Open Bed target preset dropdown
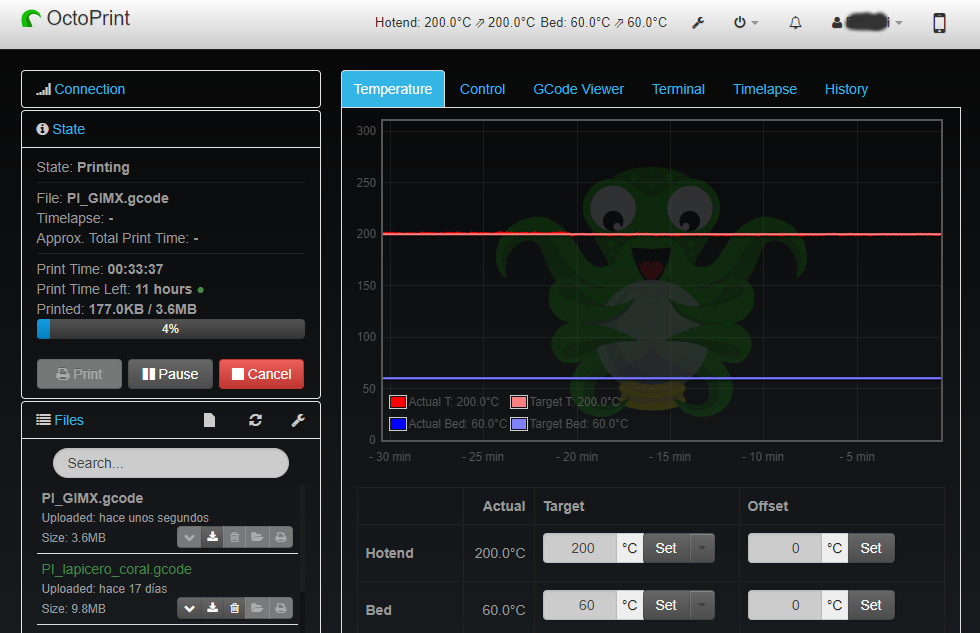The width and height of the screenshot is (980, 633). (702, 605)
